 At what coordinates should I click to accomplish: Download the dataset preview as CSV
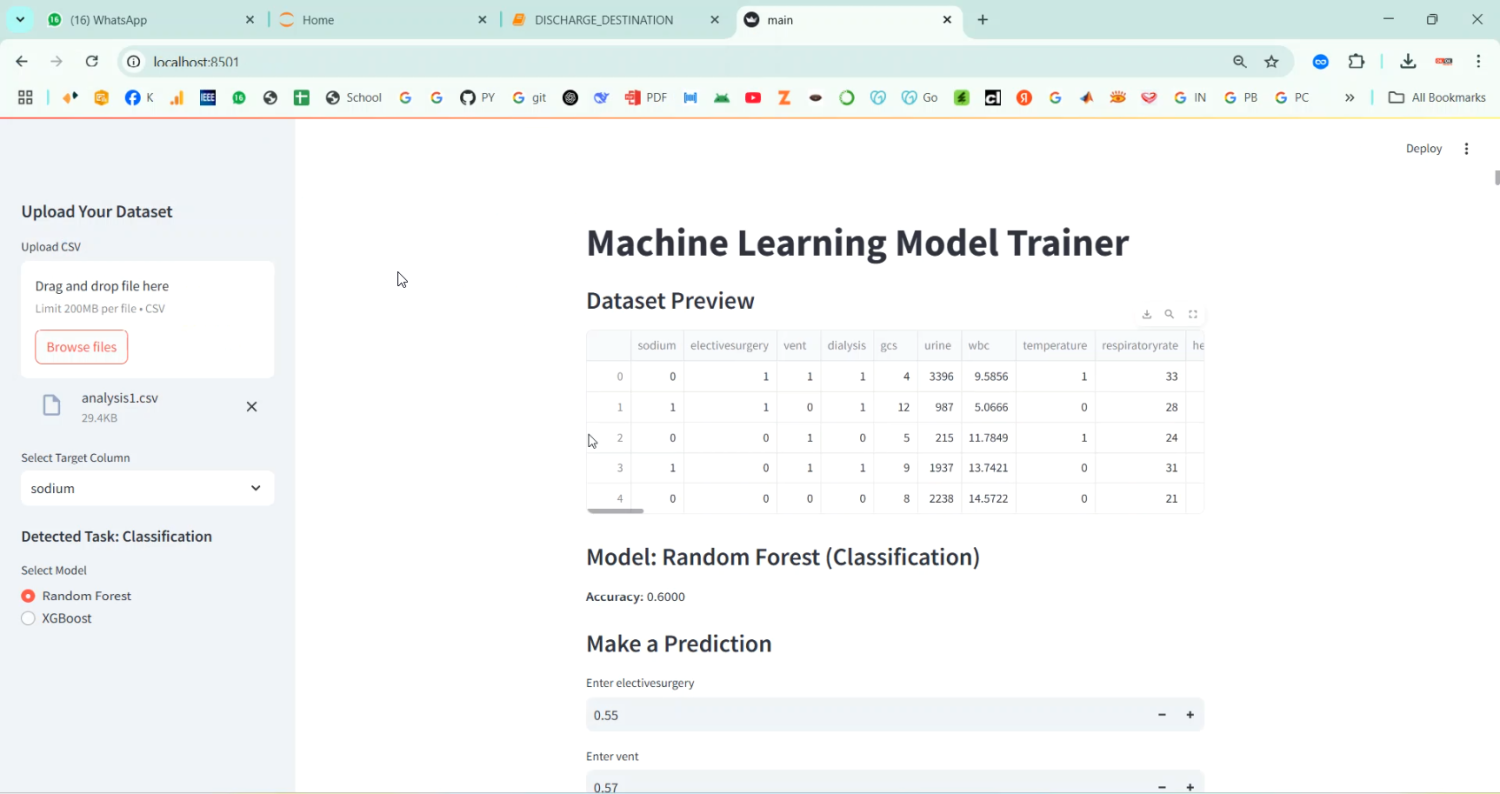click(1146, 314)
